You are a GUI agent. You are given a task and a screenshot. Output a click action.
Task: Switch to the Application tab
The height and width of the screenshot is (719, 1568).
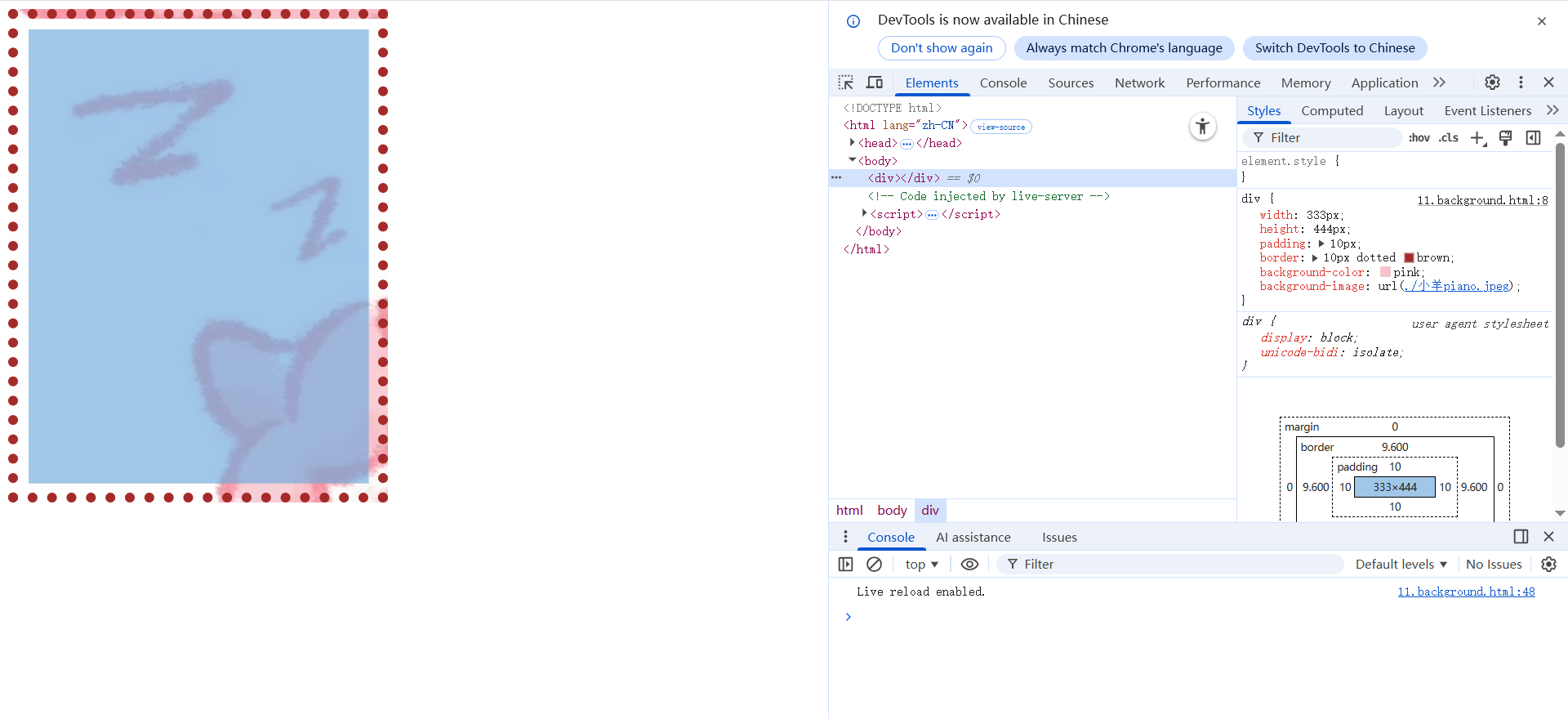1384,83
